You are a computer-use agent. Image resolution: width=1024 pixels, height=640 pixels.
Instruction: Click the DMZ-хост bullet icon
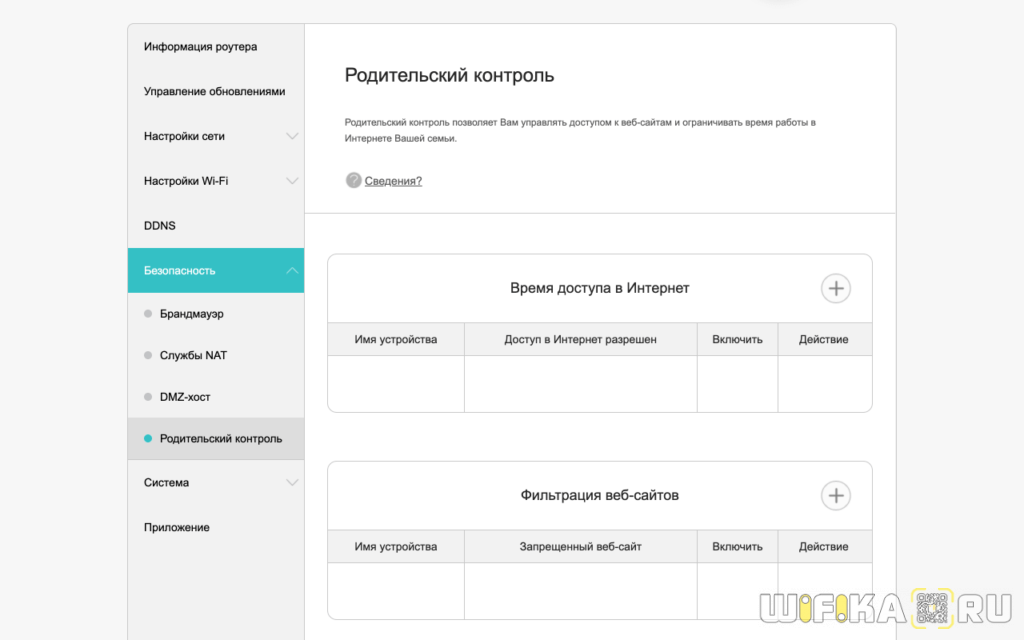tap(148, 397)
